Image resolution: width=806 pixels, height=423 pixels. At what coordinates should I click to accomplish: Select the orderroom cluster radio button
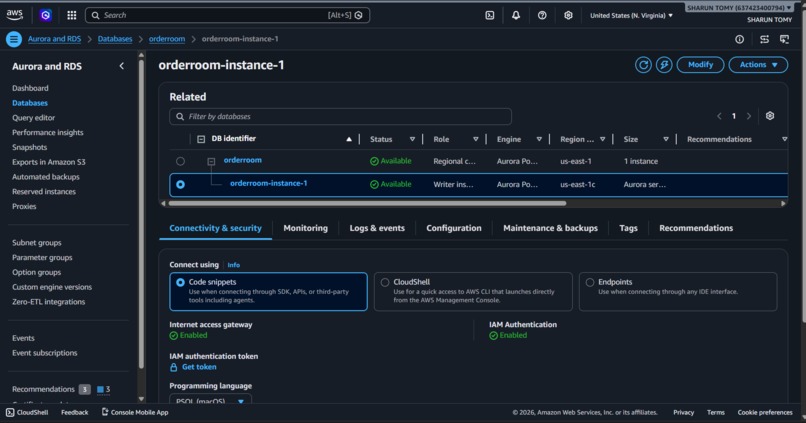pyautogui.click(x=180, y=161)
